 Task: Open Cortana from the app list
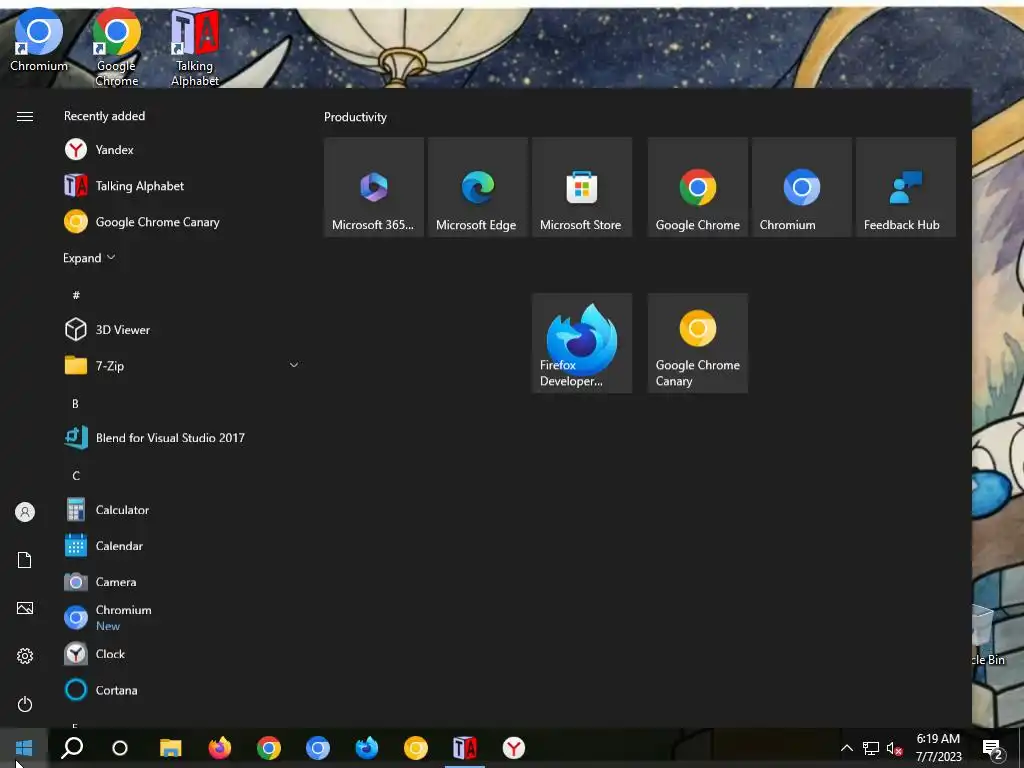tap(182, 690)
